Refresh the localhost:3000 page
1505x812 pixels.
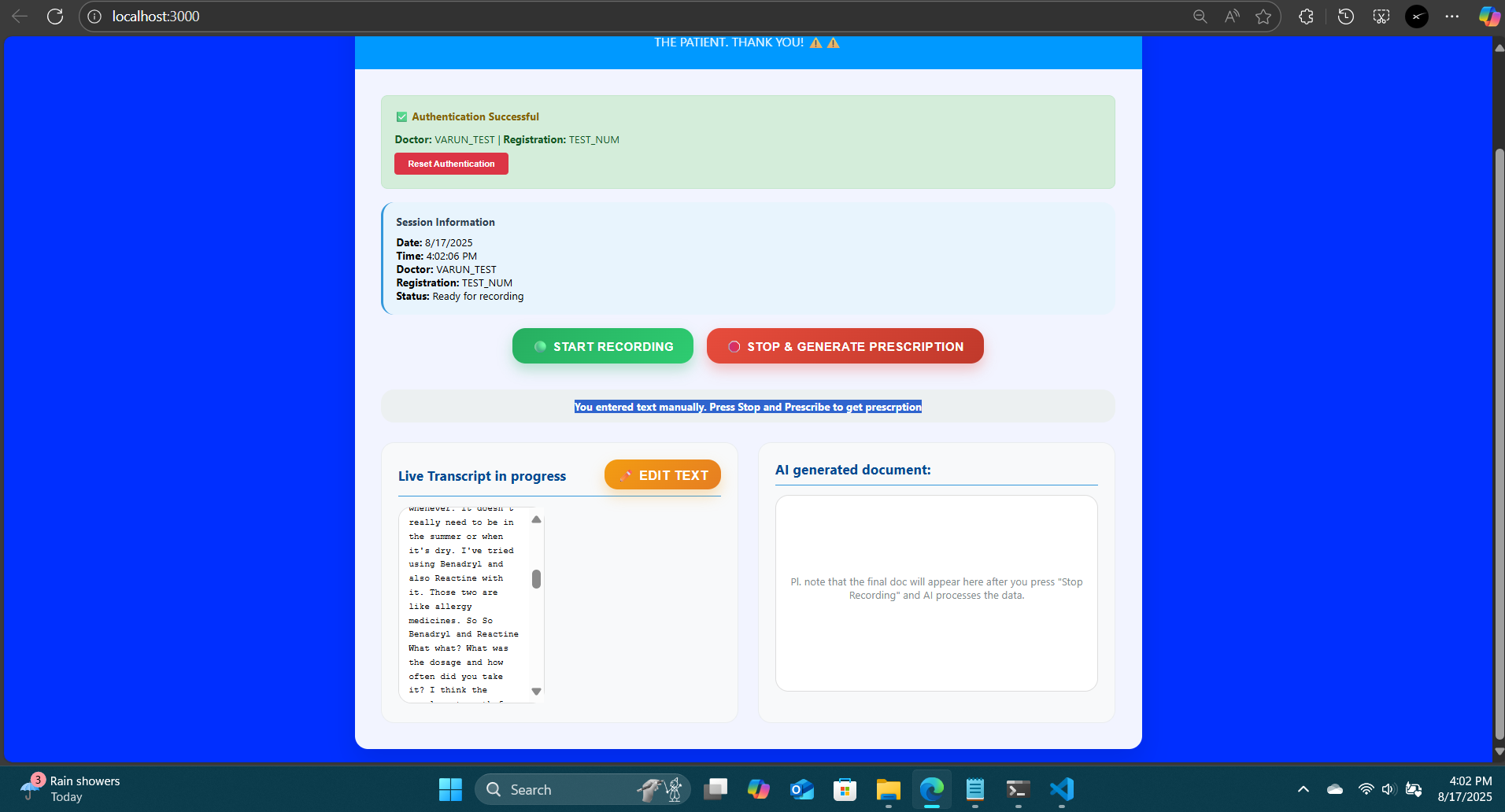[55, 16]
